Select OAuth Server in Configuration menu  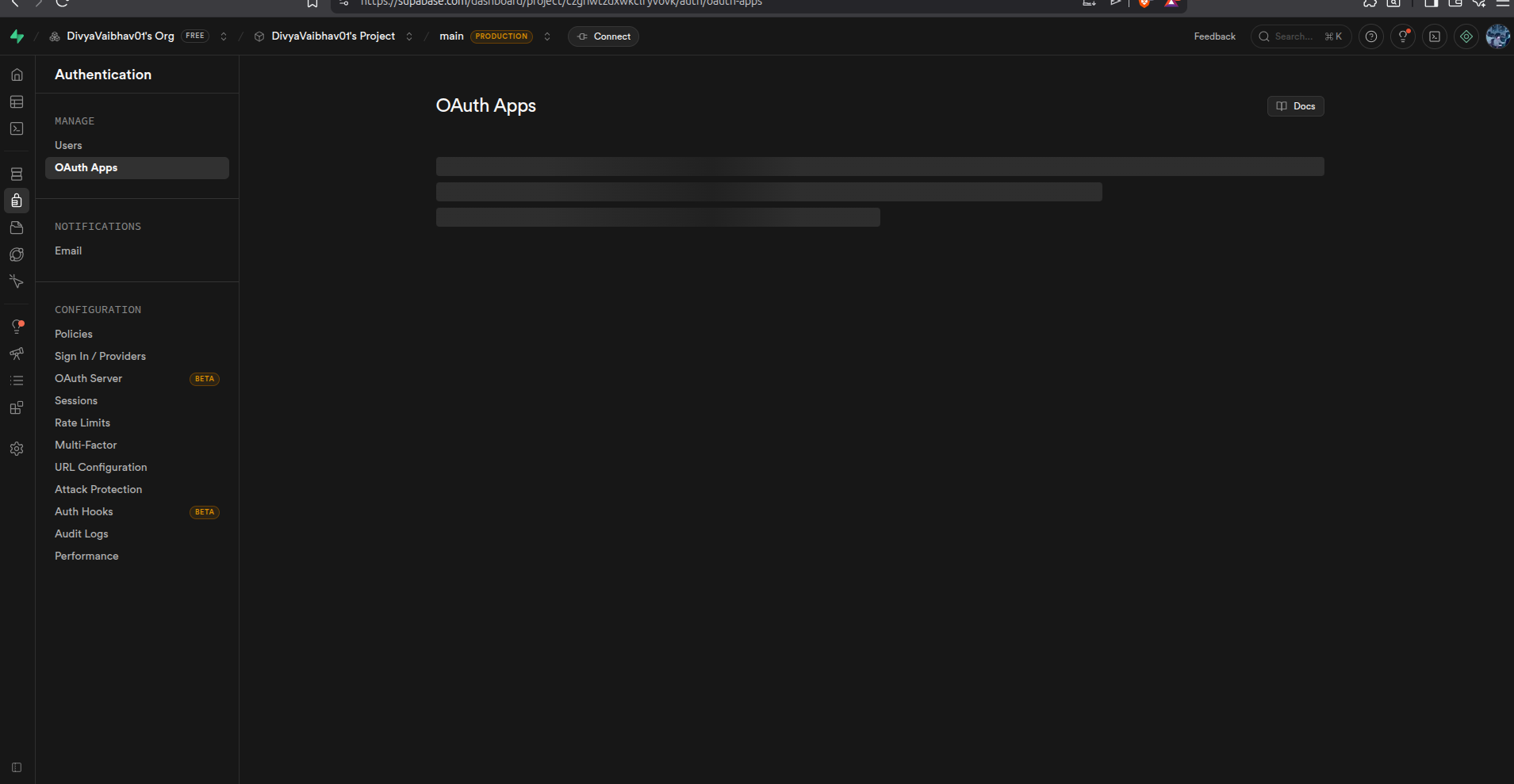pyautogui.click(x=88, y=378)
